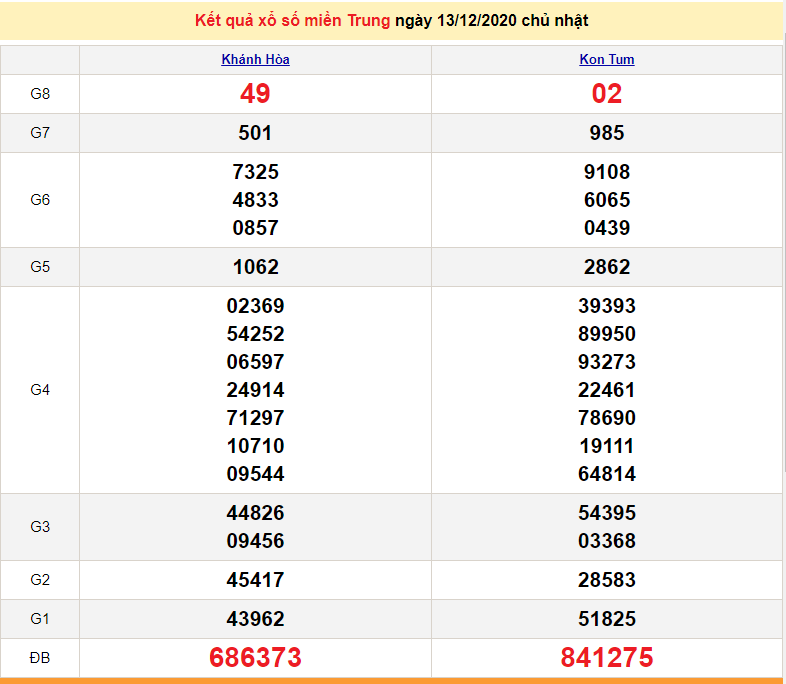Click the G7 row label
This screenshot has height=684, width=786.
pos(40,133)
